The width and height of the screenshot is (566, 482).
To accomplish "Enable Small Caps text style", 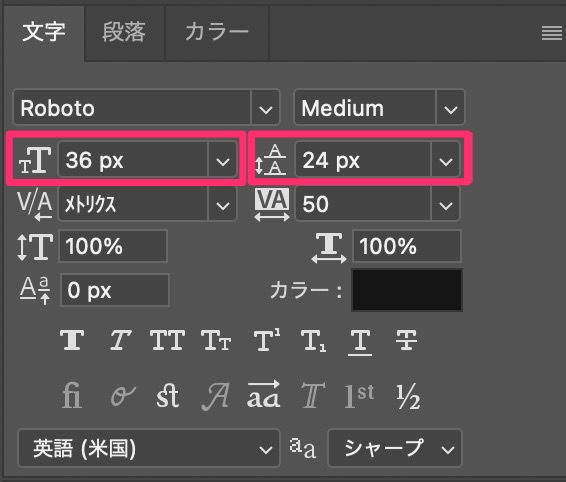I will coord(216,340).
